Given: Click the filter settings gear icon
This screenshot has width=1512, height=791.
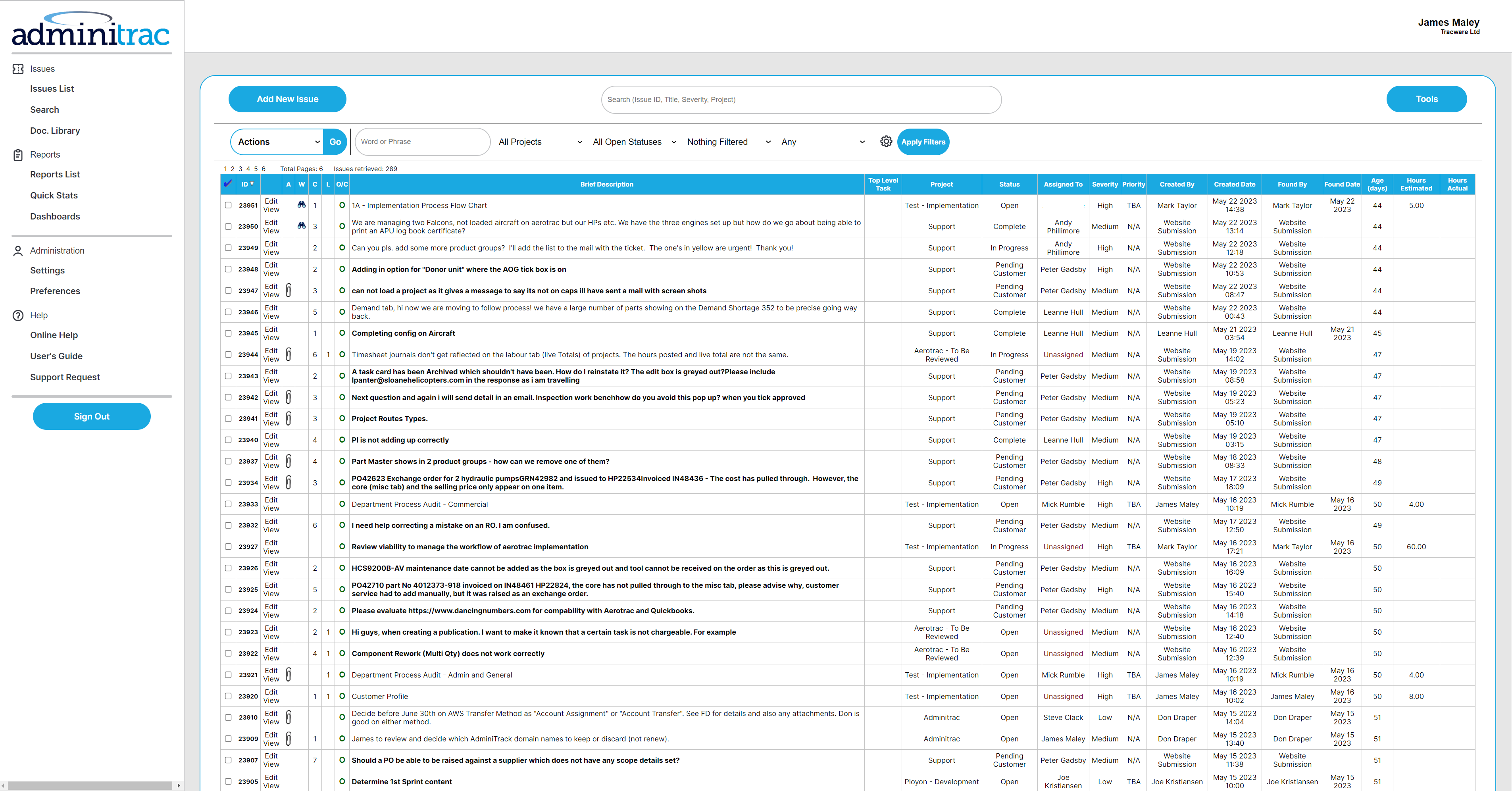Looking at the screenshot, I should coord(886,142).
